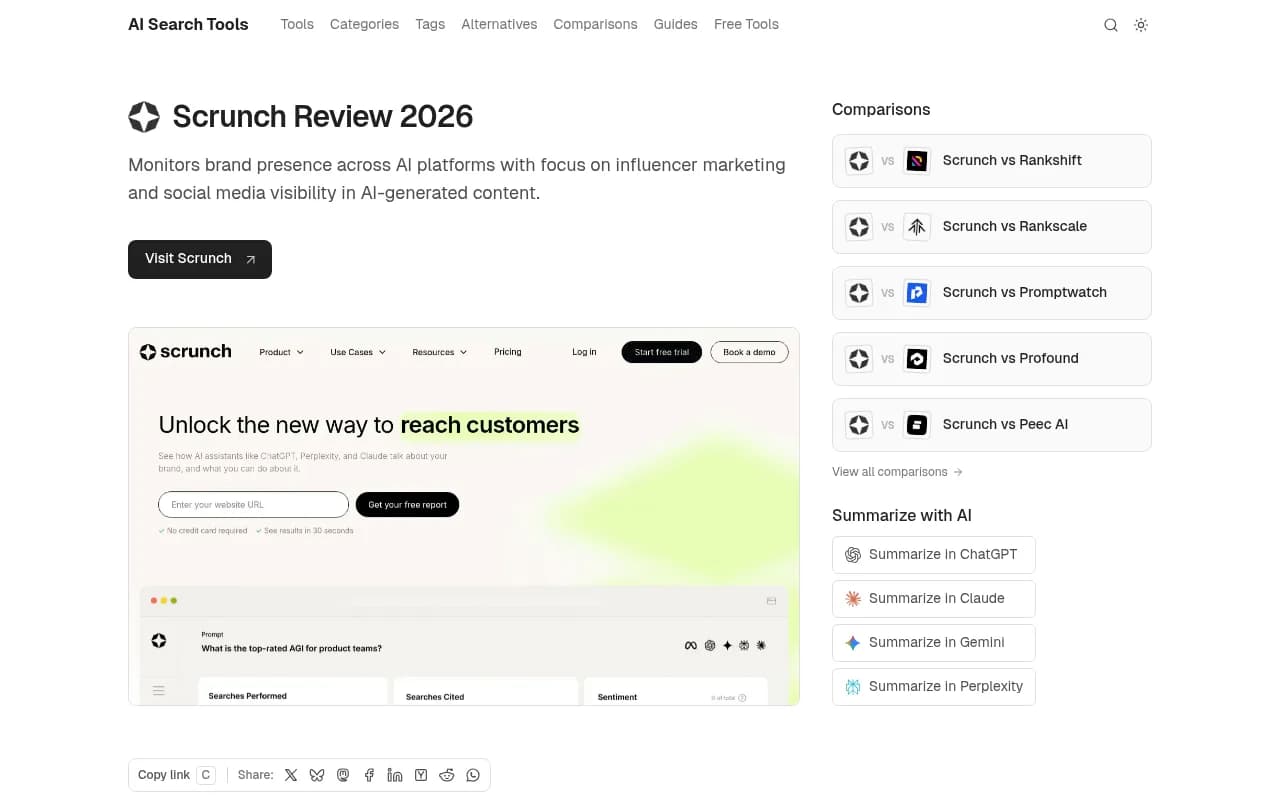Click the Visit Scrunch button

[x=199, y=259]
